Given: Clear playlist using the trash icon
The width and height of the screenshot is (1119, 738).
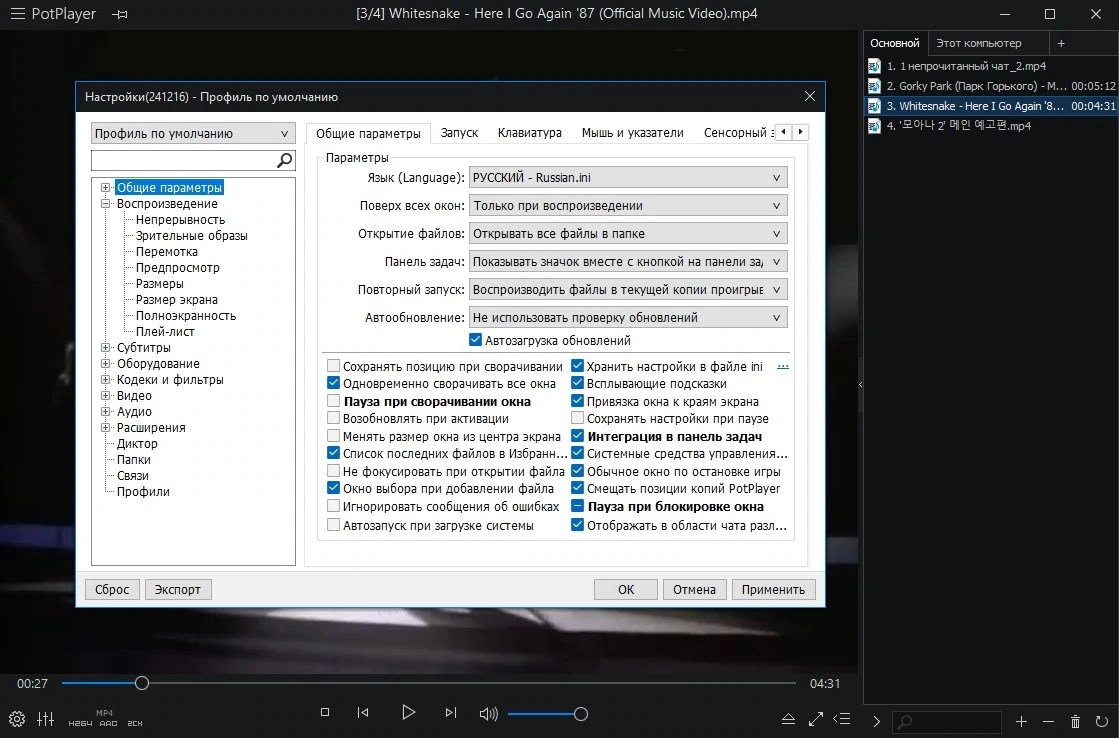Looking at the screenshot, I should point(1075,722).
